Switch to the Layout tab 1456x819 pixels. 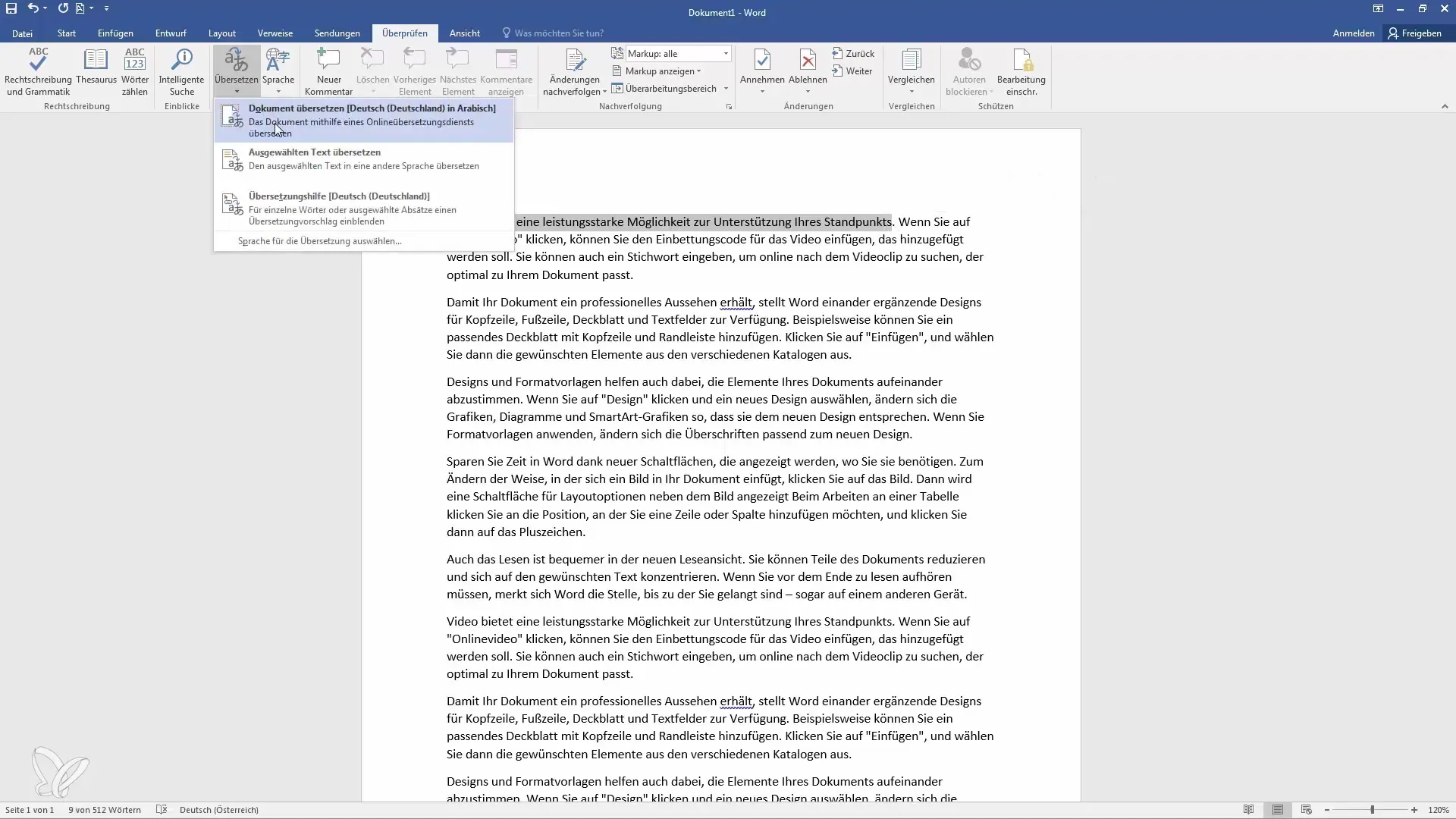222,33
